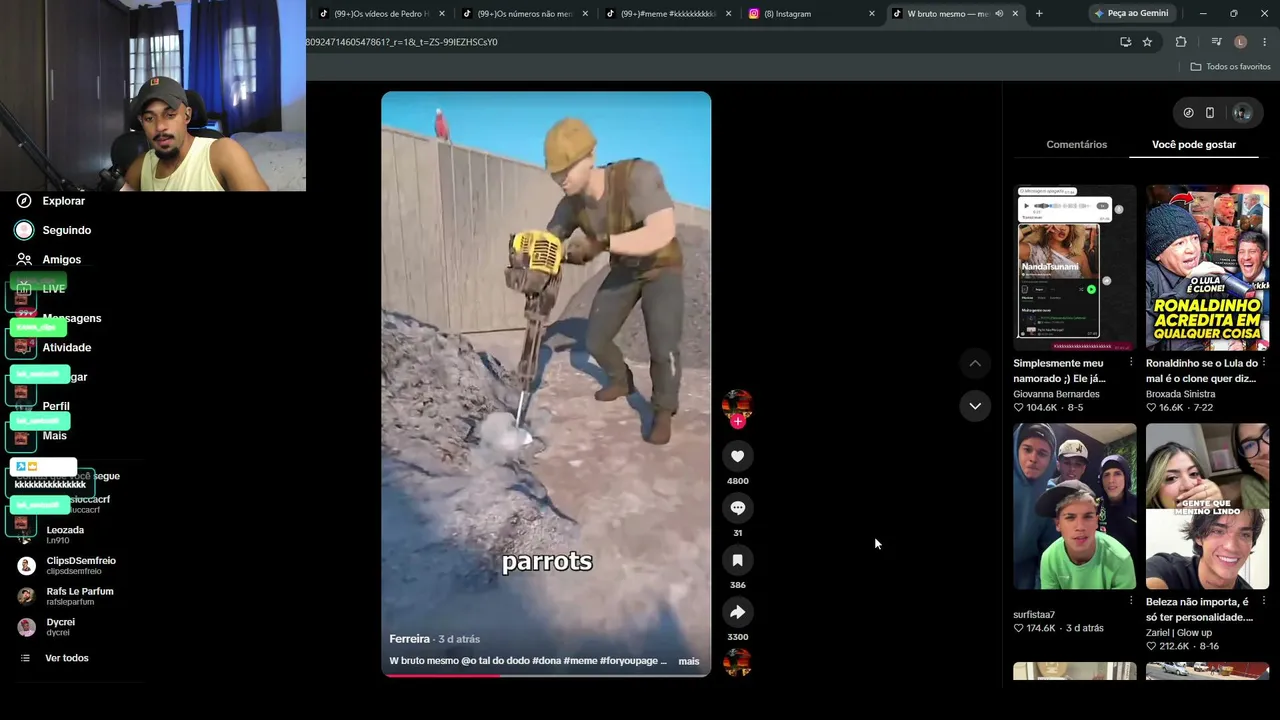This screenshot has width=1280, height=720.
Task: Open 'Ronaldinho acredita em qualquer coisa' thumbnail
Action: 1207,267
